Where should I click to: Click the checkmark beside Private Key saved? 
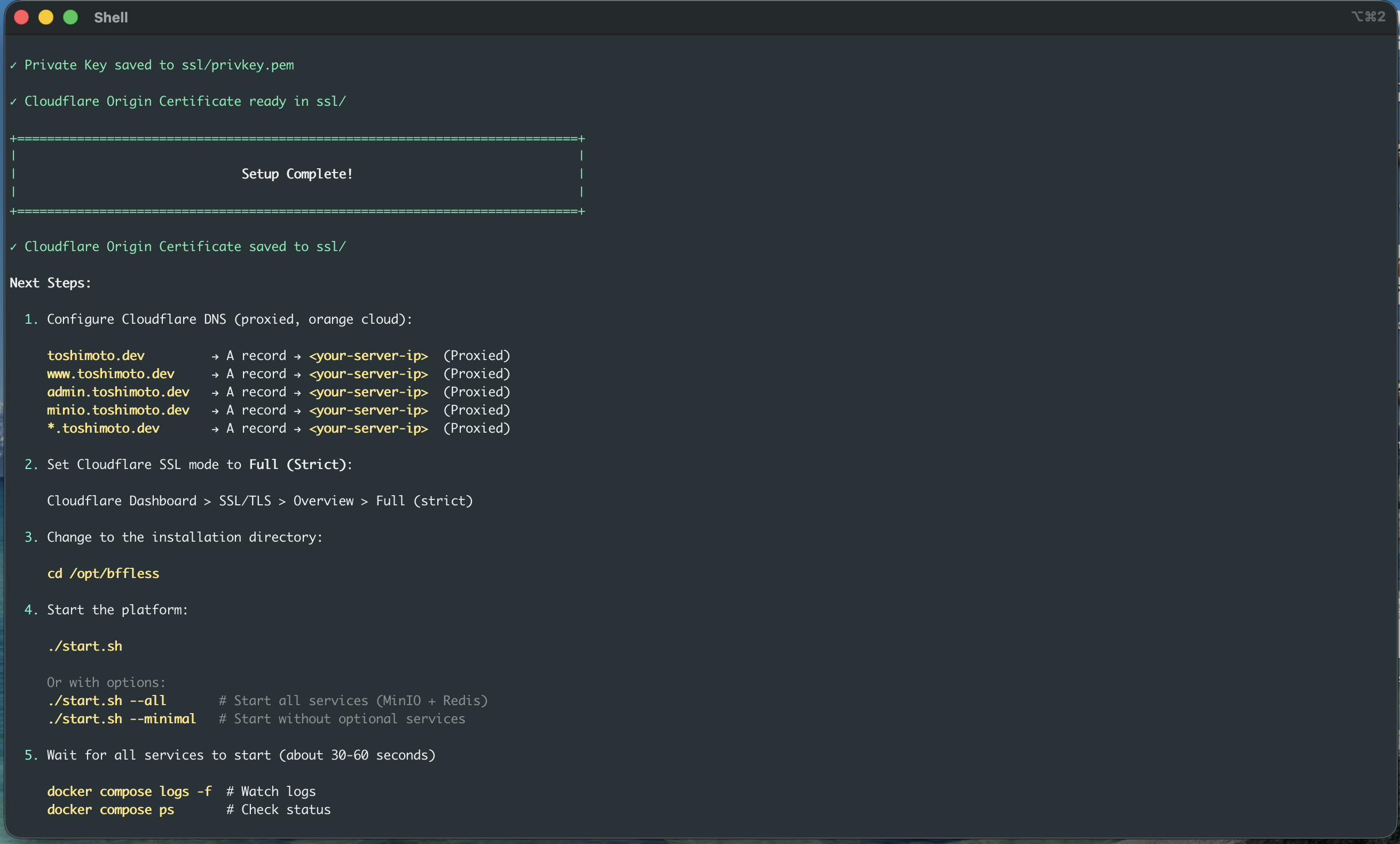coord(13,66)
